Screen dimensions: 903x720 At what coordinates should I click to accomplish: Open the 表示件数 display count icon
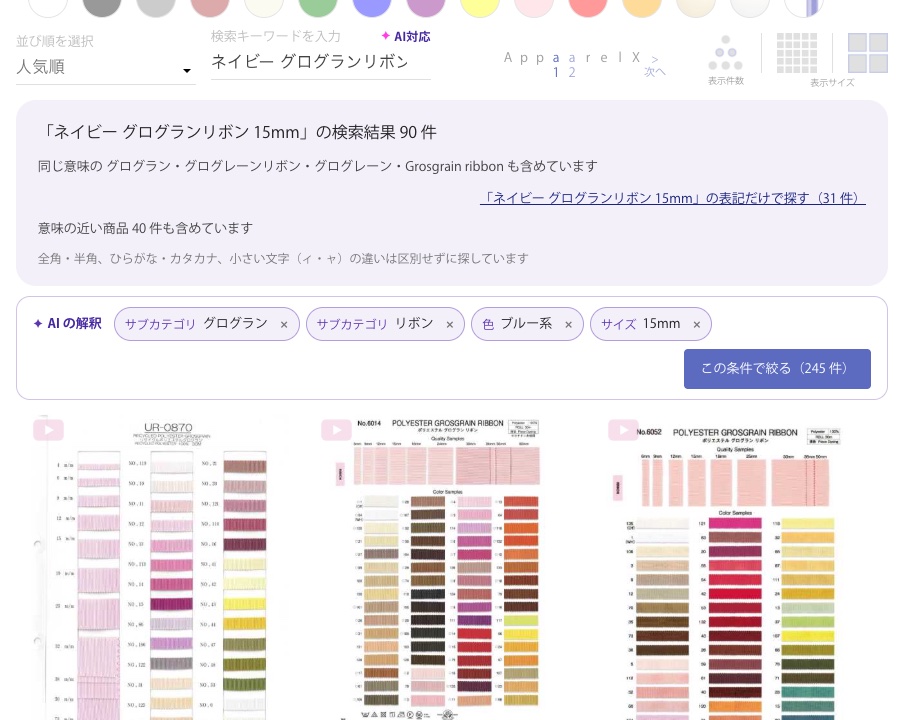pyautogui.click(x=726, y=60)
